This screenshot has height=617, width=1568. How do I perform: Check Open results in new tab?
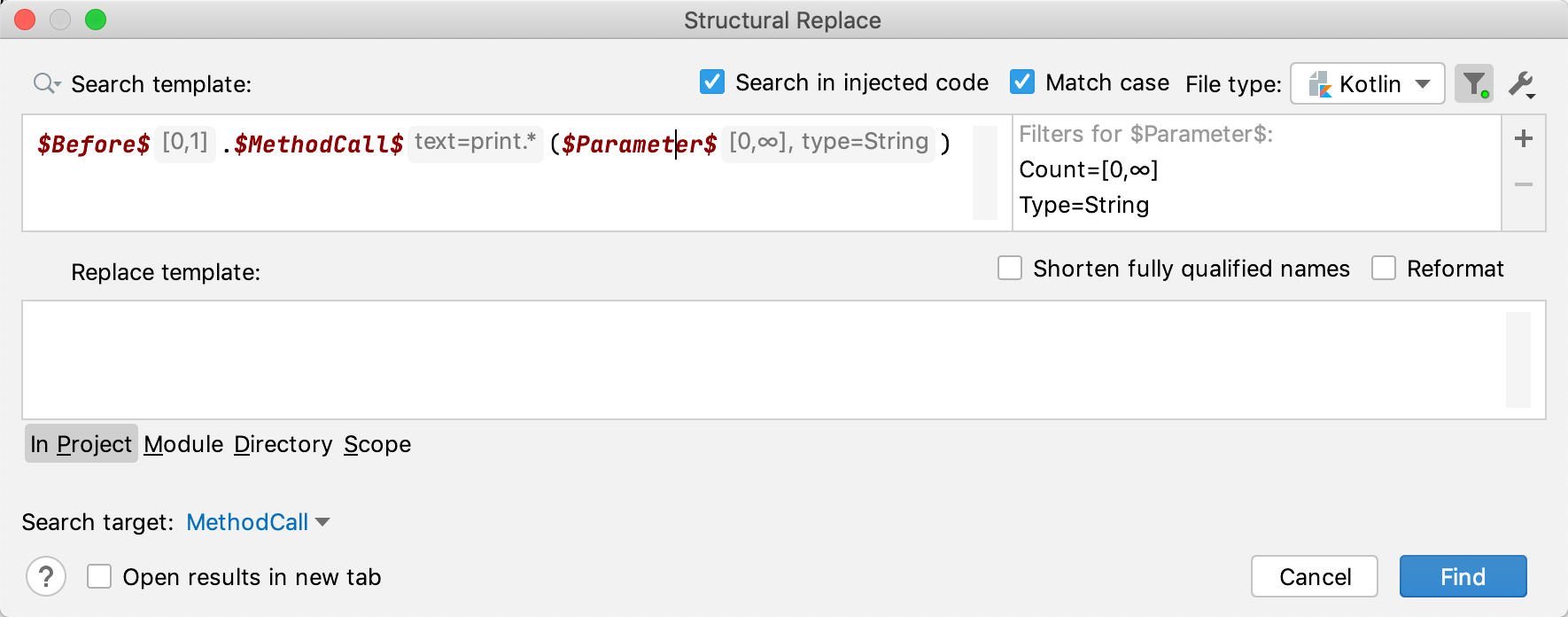pyautogui.click(x=98, y=576)
